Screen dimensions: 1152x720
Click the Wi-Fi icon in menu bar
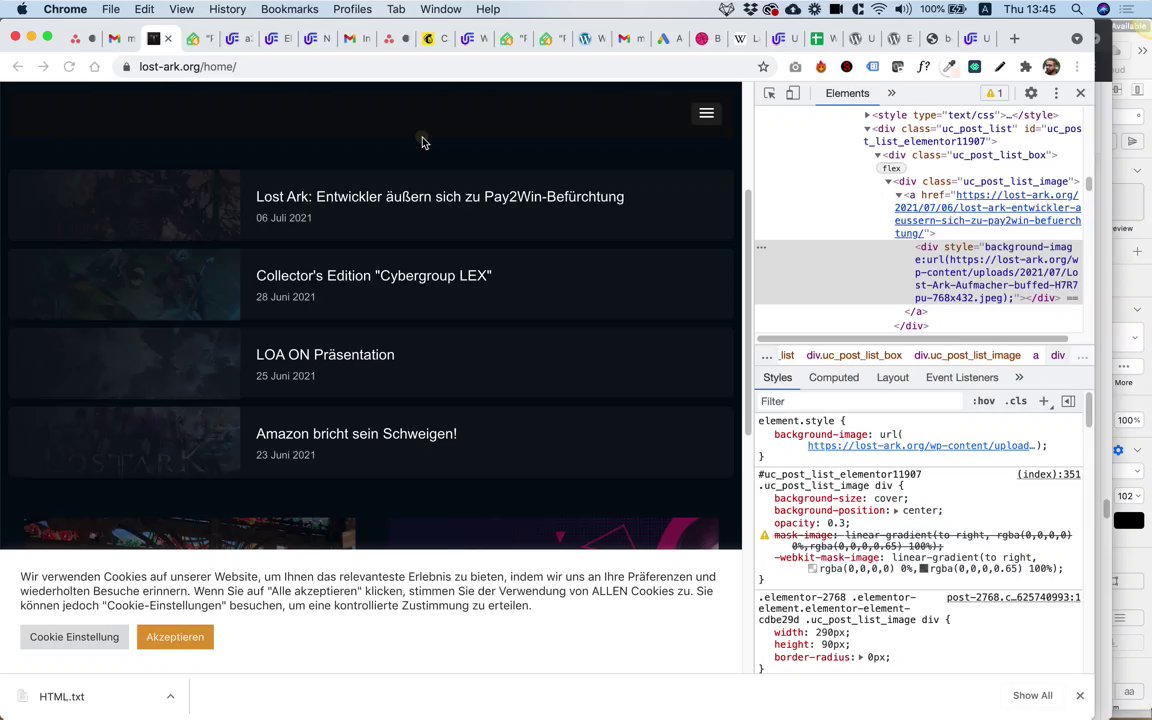click(x=879, y=10)
